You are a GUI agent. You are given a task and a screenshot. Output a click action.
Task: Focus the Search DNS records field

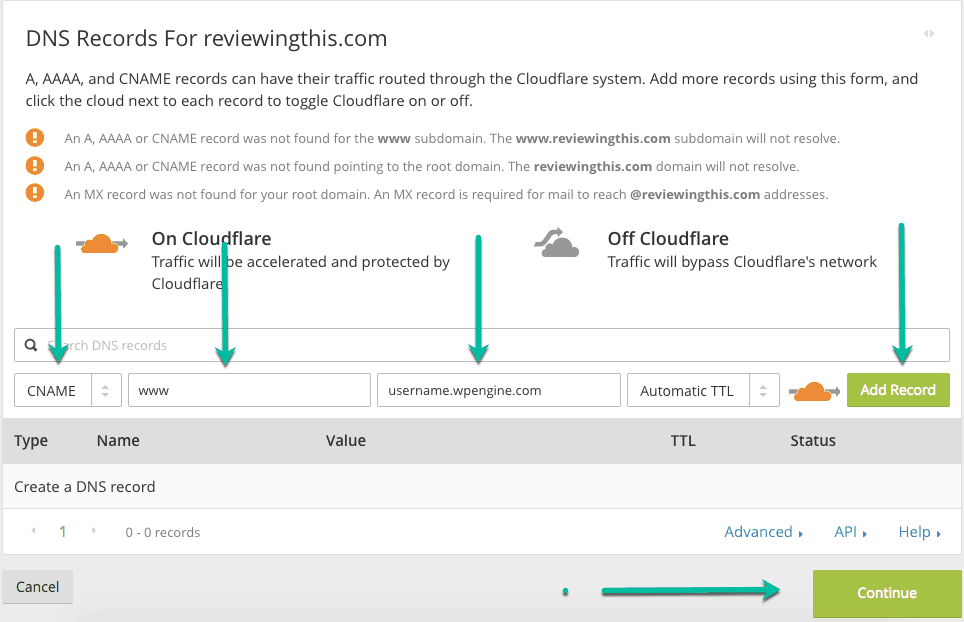[x=482, y=345]
